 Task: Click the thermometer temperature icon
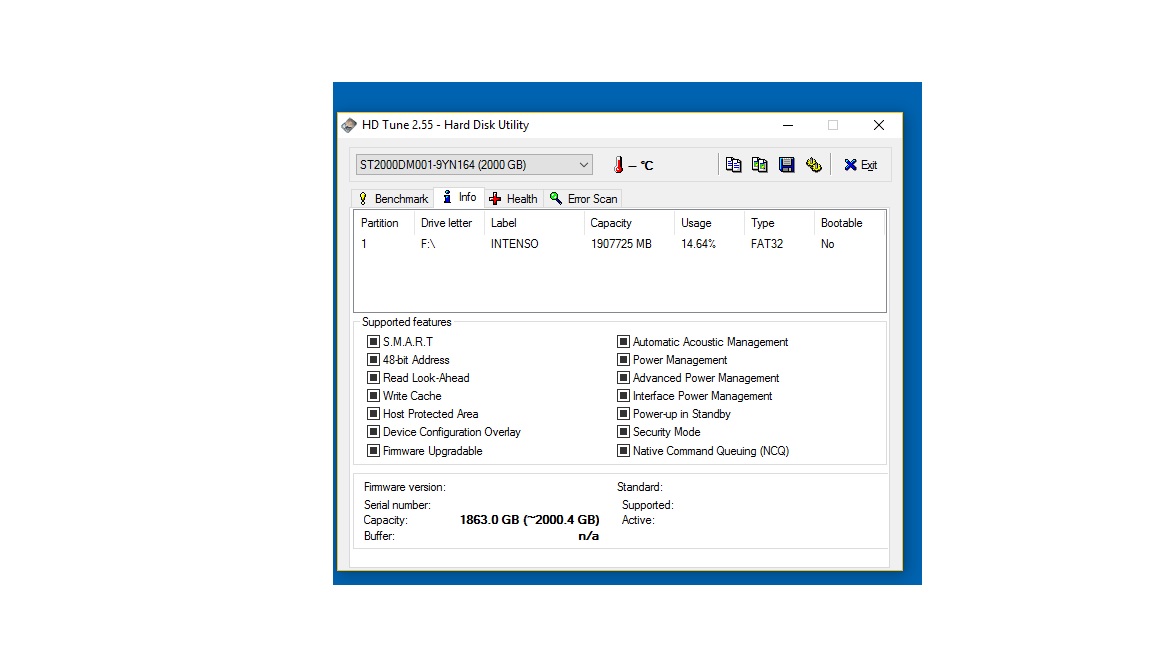point(619,165)
